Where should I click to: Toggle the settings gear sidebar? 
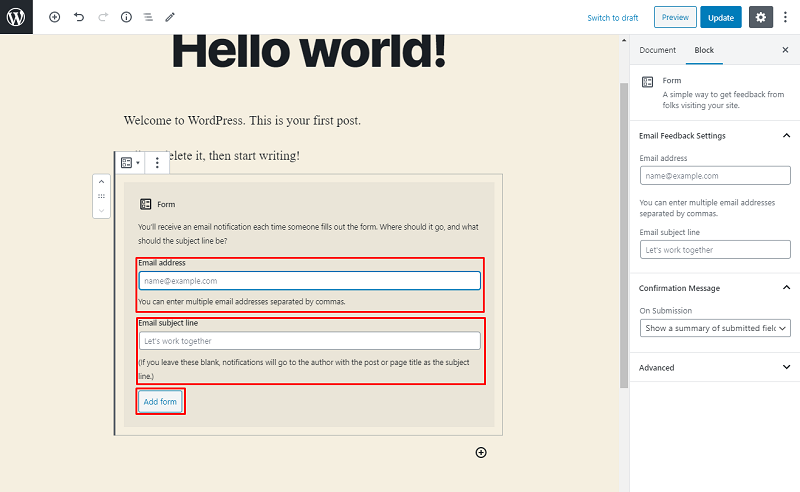point(761,17)
